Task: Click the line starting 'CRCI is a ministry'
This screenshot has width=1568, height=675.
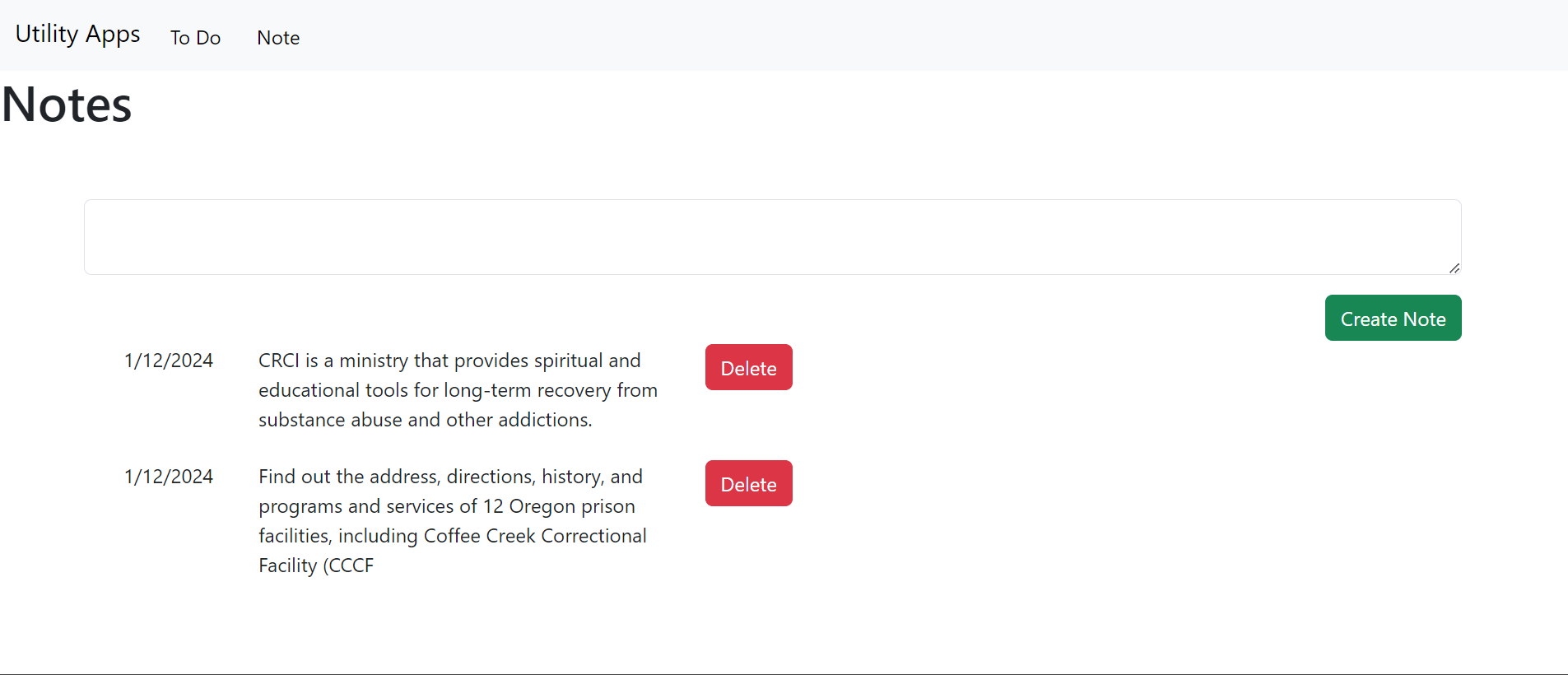Action: [449, 361]
